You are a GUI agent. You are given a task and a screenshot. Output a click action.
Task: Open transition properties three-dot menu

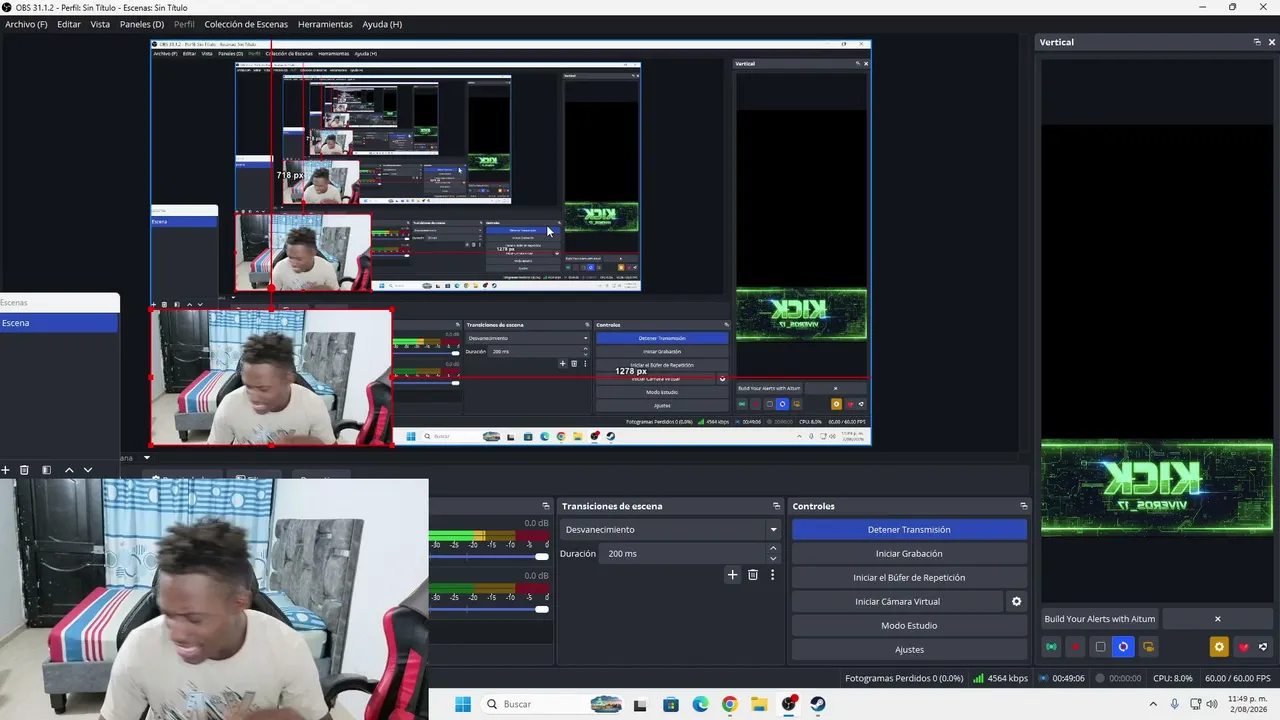point(772,575)
